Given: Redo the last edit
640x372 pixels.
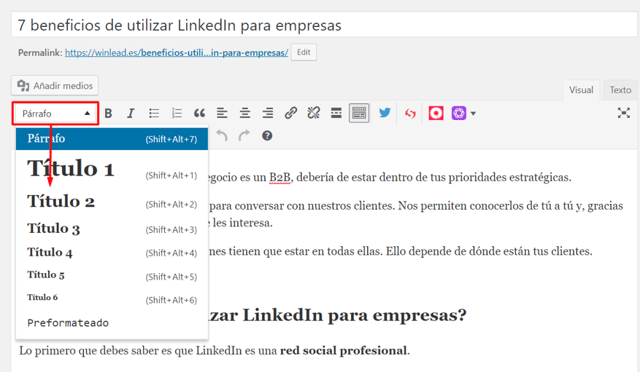Looking at the screenshot, I should click(244, 136).
